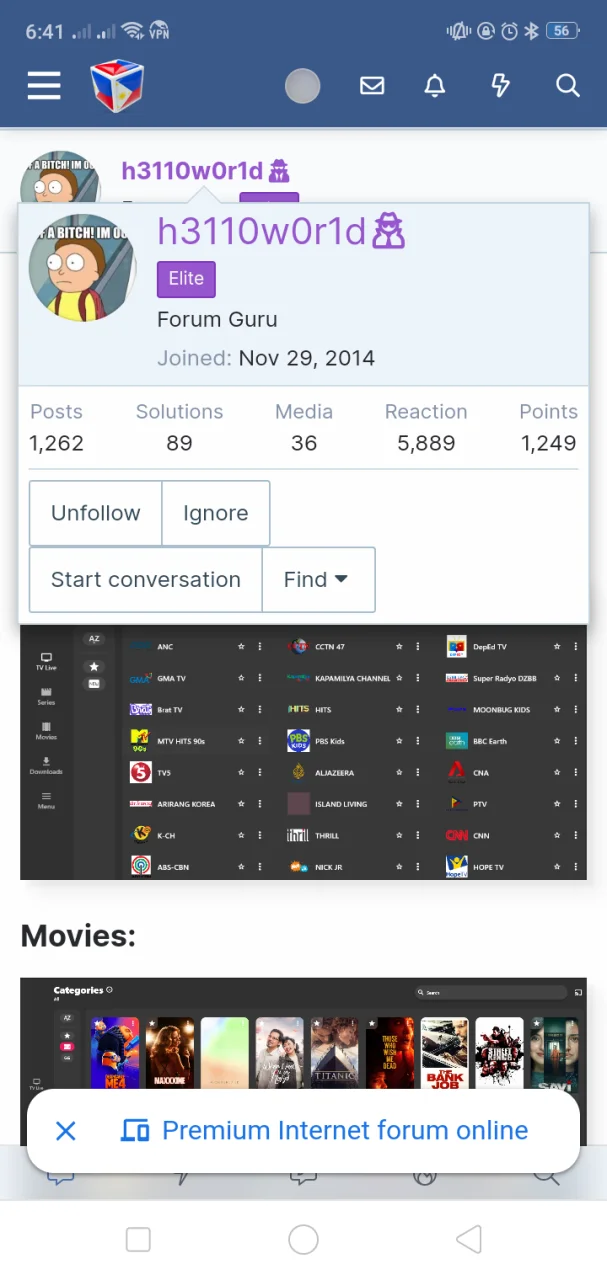Tap the lightning bolt what's new icon

click(x=501, y=86)
